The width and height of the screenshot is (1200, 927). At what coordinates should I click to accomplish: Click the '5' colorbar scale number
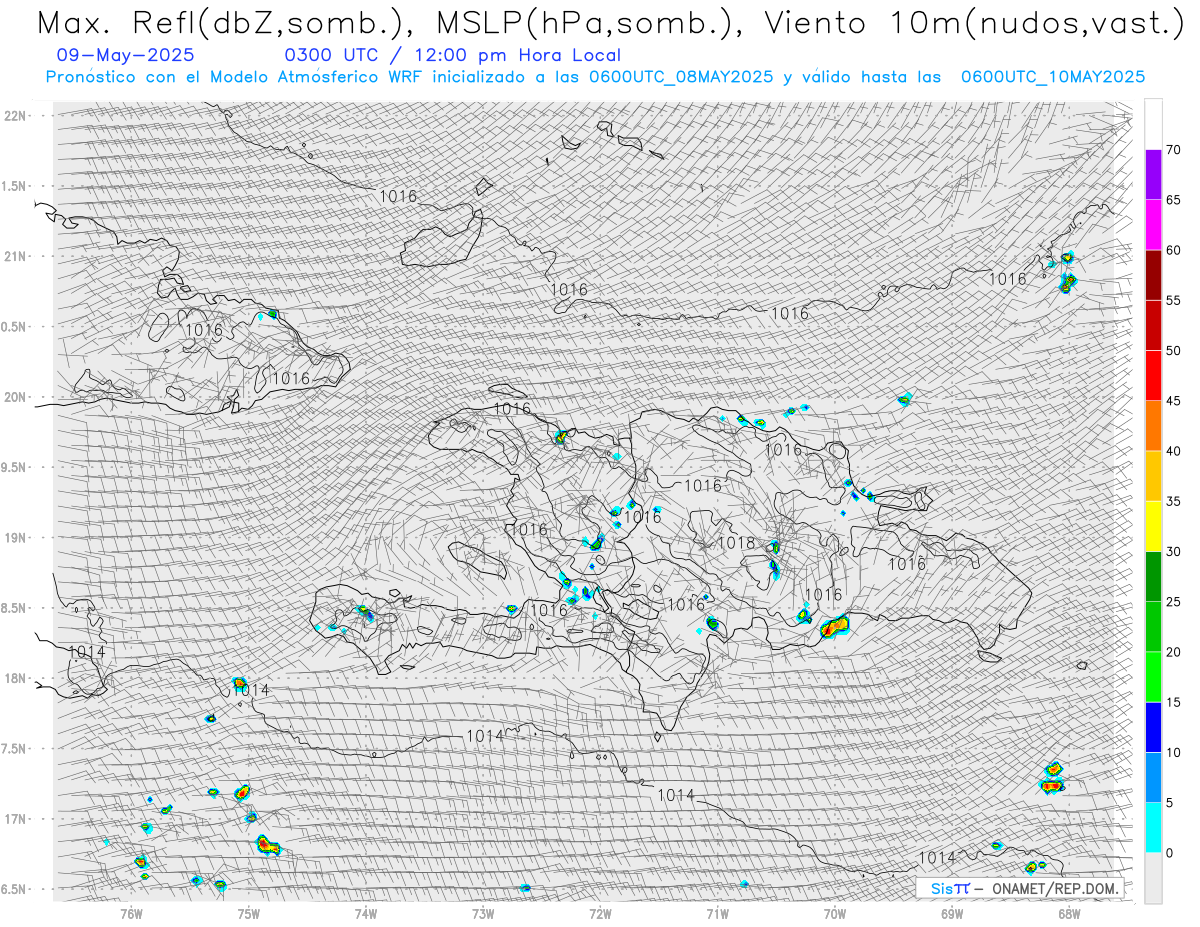click(x=1169, y=803)
